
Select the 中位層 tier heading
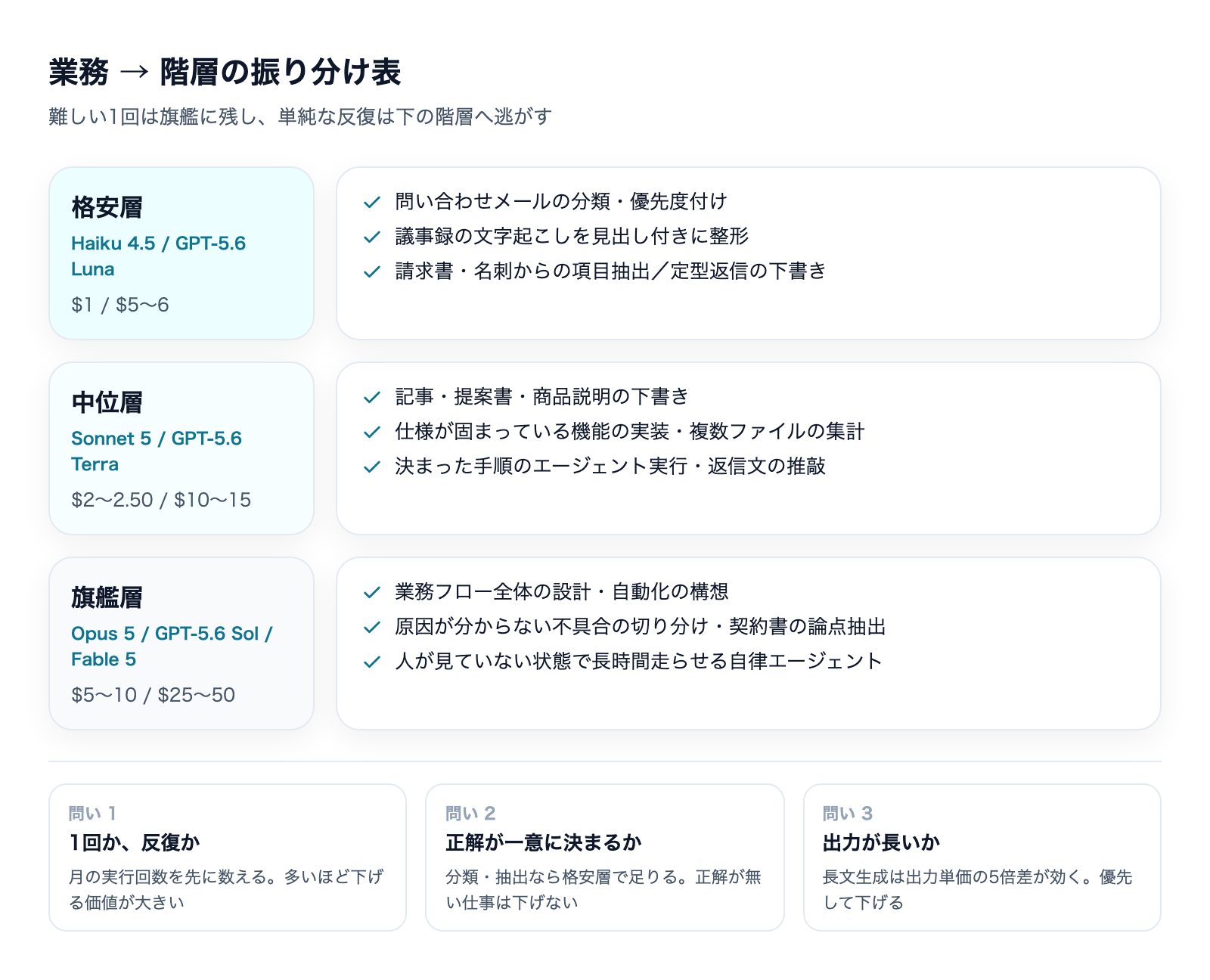[107, 402]
